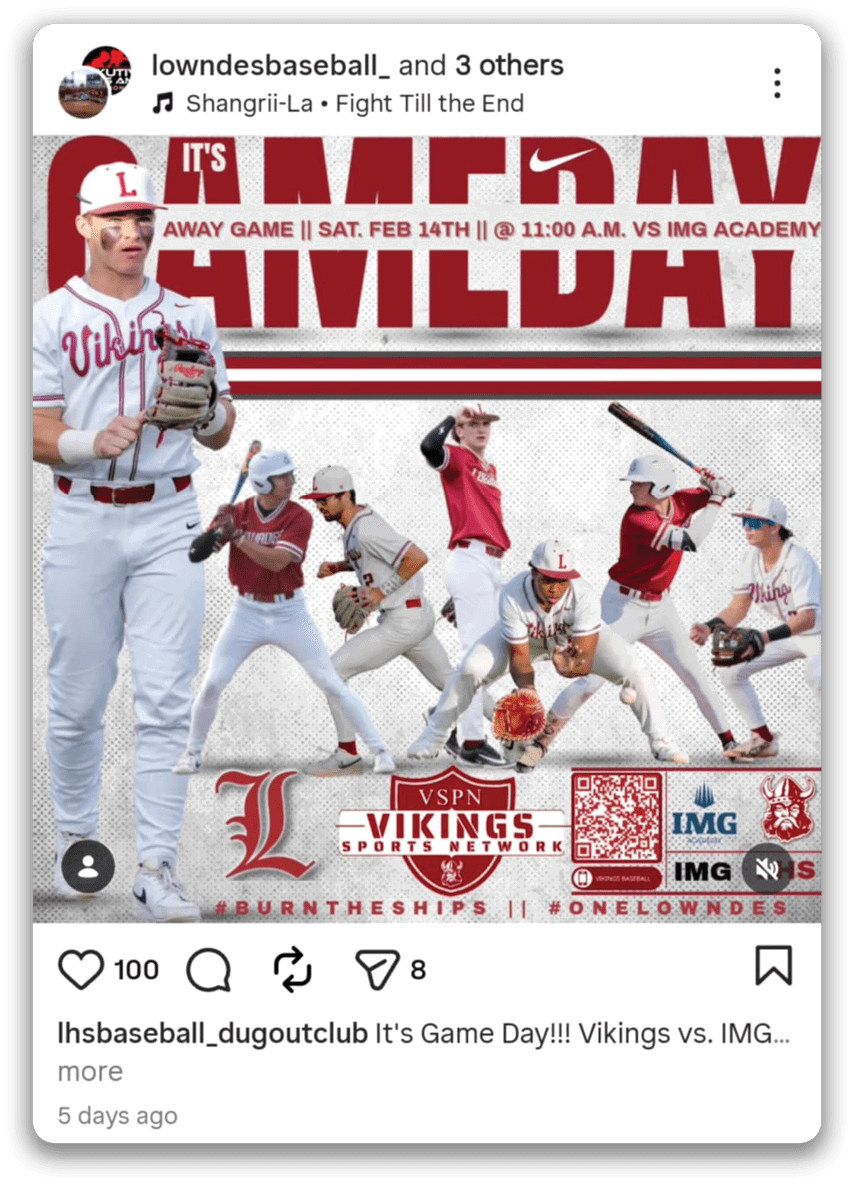This screenshot has width=854, height=1185.
Task: Repost using the circular arrows icon
Action: [292, 968]
